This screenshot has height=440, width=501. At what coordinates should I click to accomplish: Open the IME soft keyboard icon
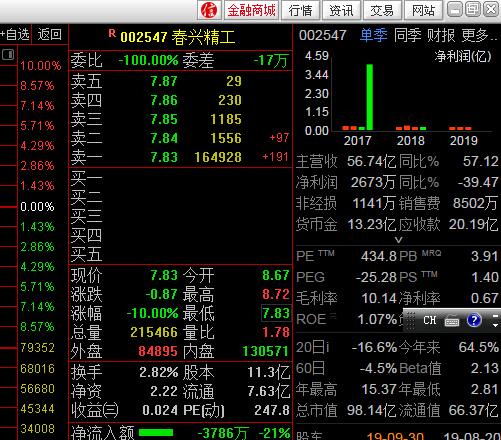pyautogui.click(x=452, y=321)
